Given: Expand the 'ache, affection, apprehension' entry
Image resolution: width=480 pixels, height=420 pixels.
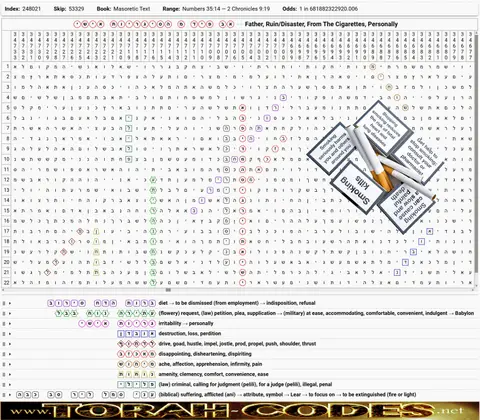Looking at the screenshot, I should (10, 364).
